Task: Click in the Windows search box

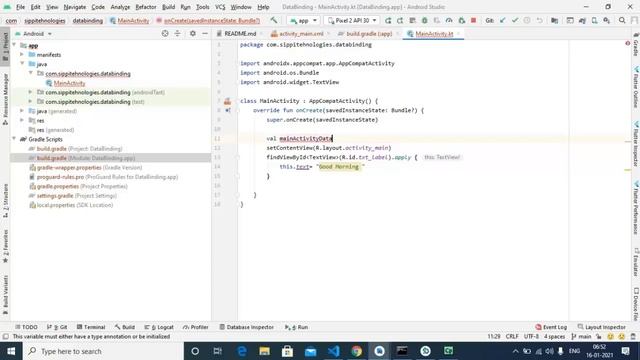Action: (102, 351)
